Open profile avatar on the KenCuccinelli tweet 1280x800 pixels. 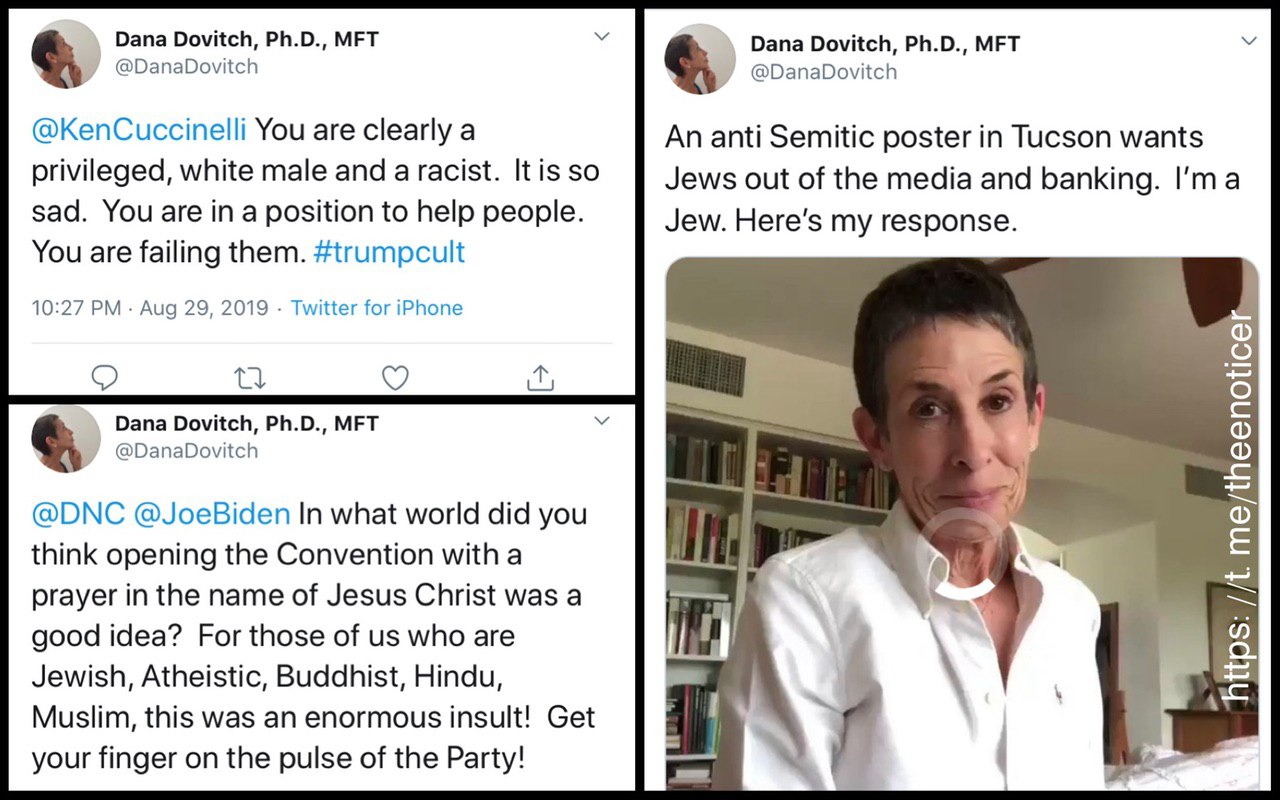[x=66, y=54]
